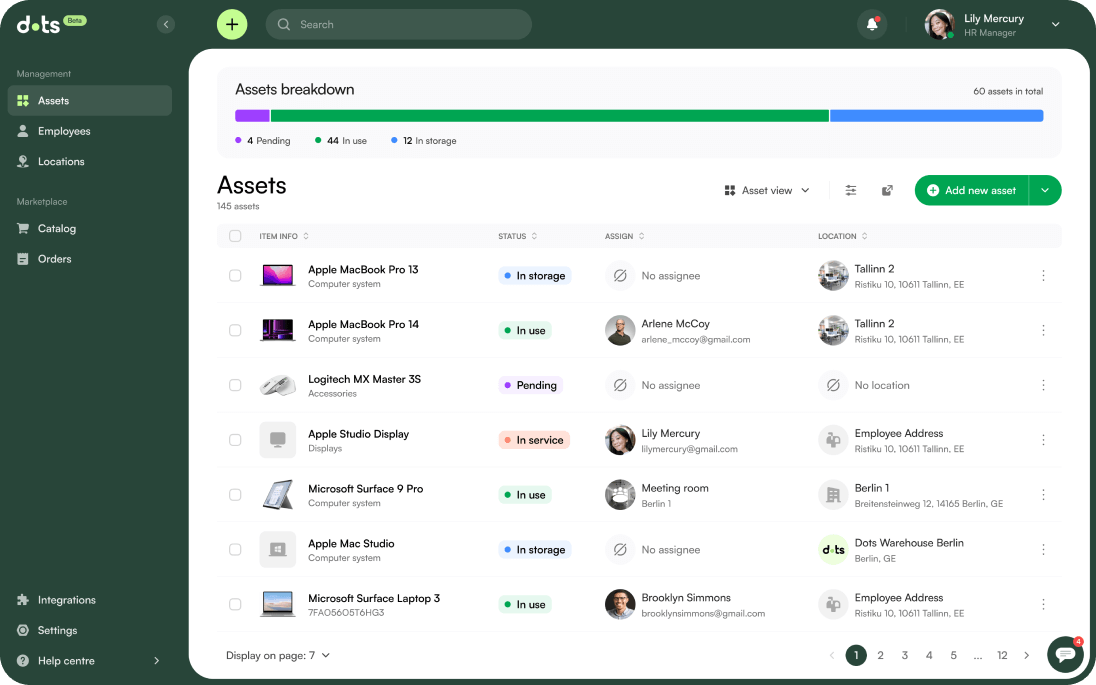Screen dimensions: 1096x685
Task: Sort by STATUS column
Action: 517,236
